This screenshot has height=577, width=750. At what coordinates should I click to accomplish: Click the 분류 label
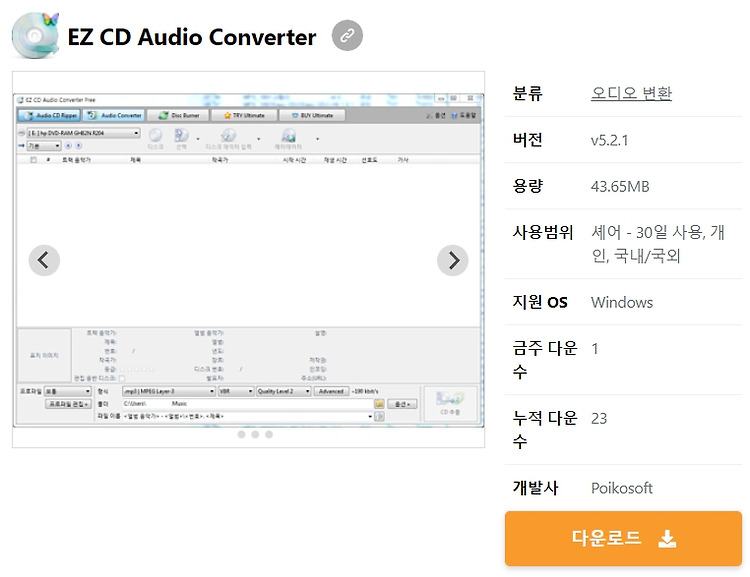pos(528,93)
